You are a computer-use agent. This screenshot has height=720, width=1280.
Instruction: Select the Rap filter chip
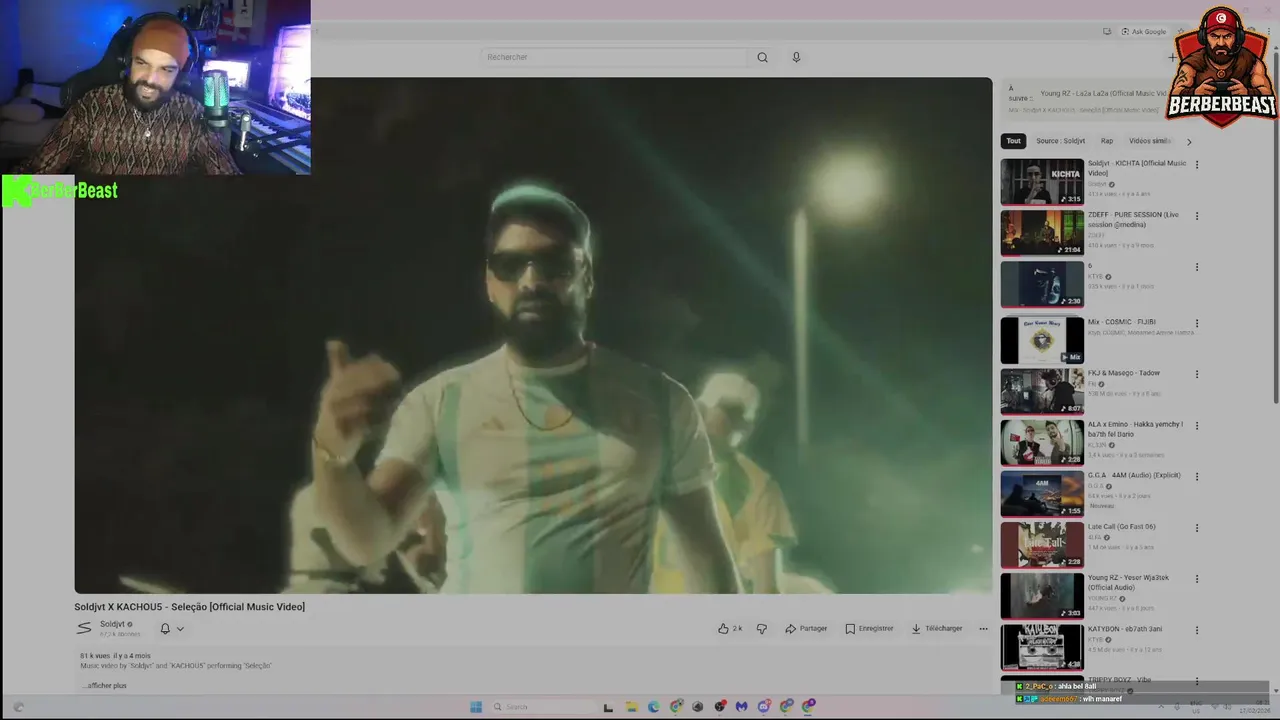point(1107,141)
